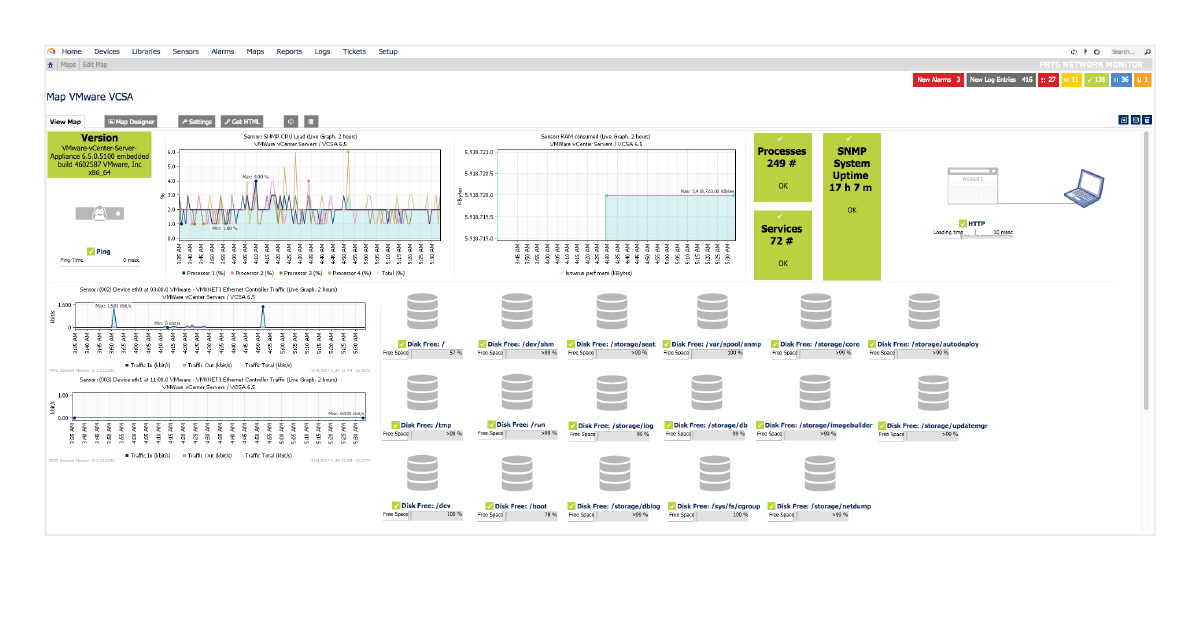Select the View Map tab
This screenshot has width=1200, height=630.
[66, 121]
